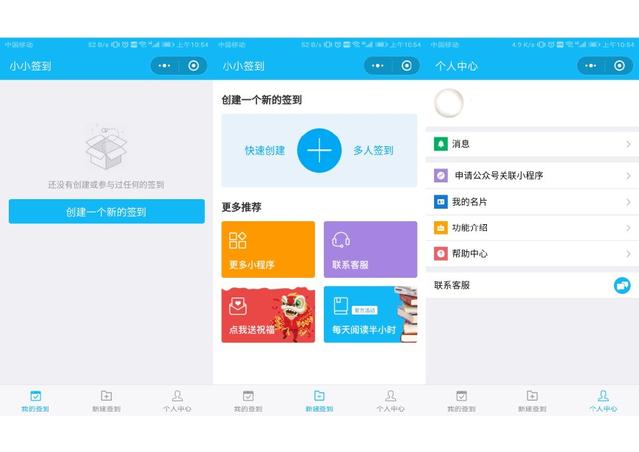Click the big blue plus circle button
Viewport: 639px width, 452px height.
[319, 150]
